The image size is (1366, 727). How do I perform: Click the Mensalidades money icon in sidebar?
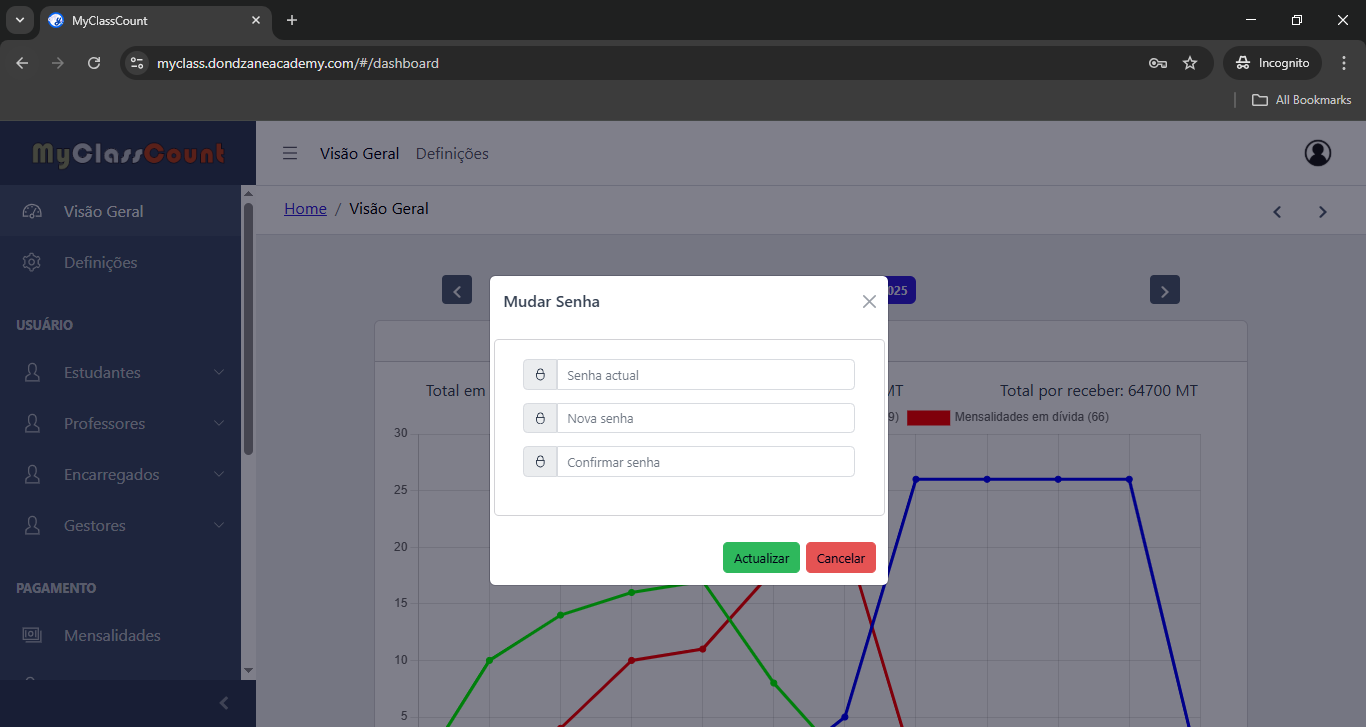click(32, 635)
